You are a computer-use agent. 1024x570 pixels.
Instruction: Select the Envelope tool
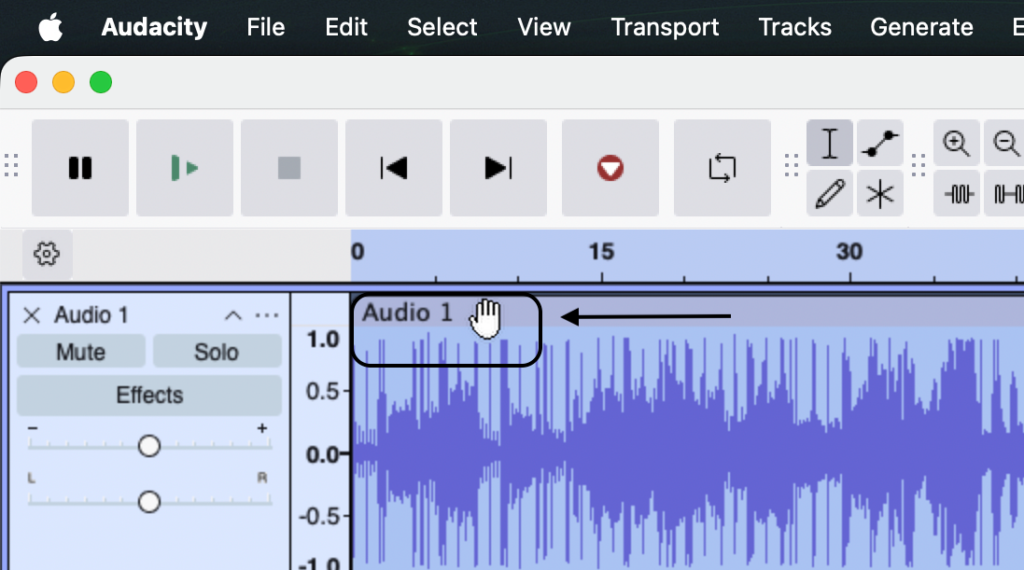pos(880,143)
